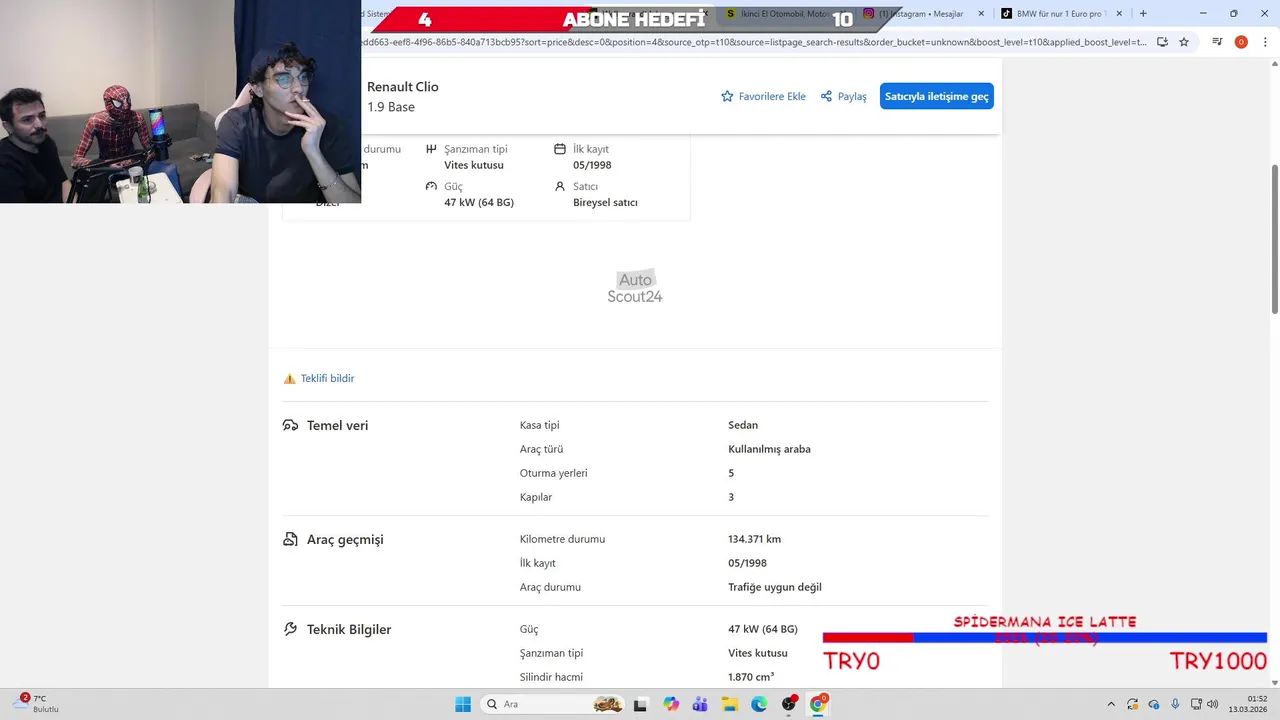Open Microsoft Teams from the taskbar

coord(700,704)
